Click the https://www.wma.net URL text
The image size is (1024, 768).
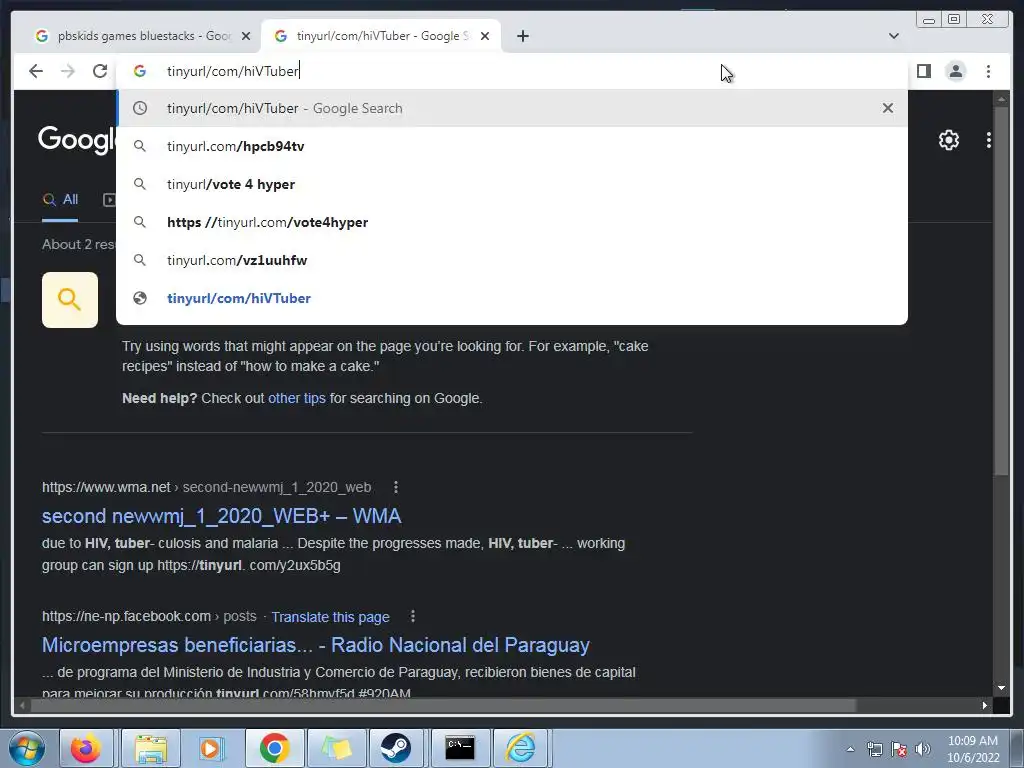[x=106, y=487]
